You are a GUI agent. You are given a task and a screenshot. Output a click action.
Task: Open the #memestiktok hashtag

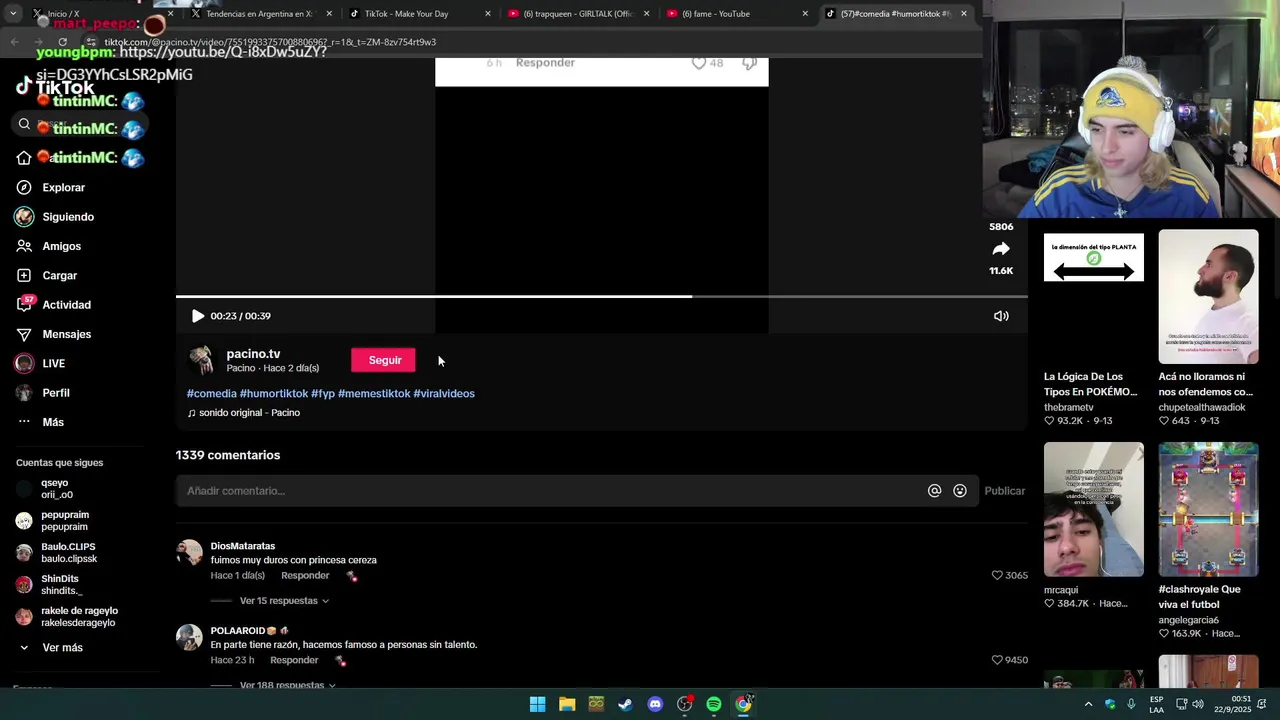tap(374, 394)
